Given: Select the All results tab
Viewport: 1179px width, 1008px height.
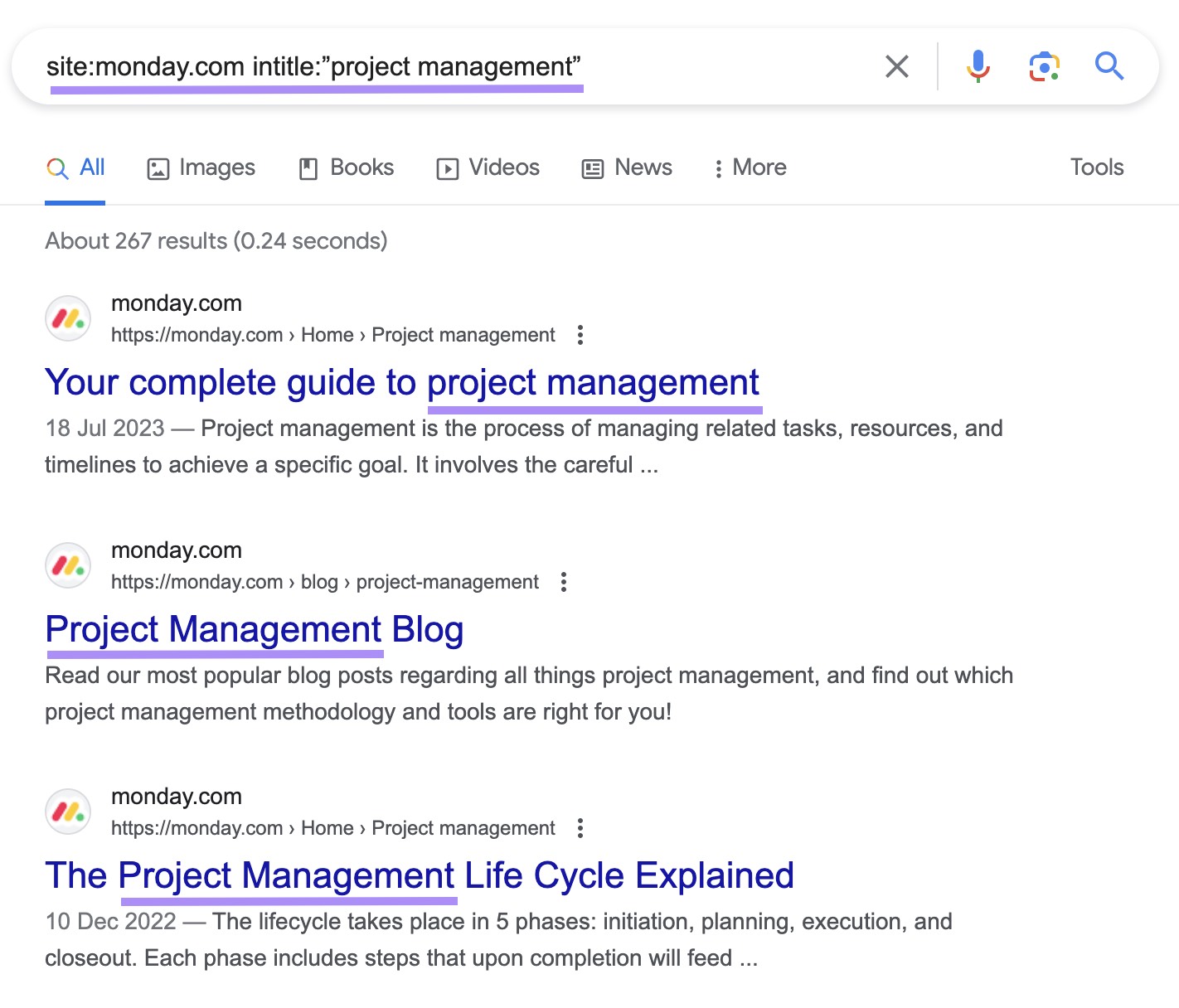Looking at the screenshot, I should click(75, 167).
